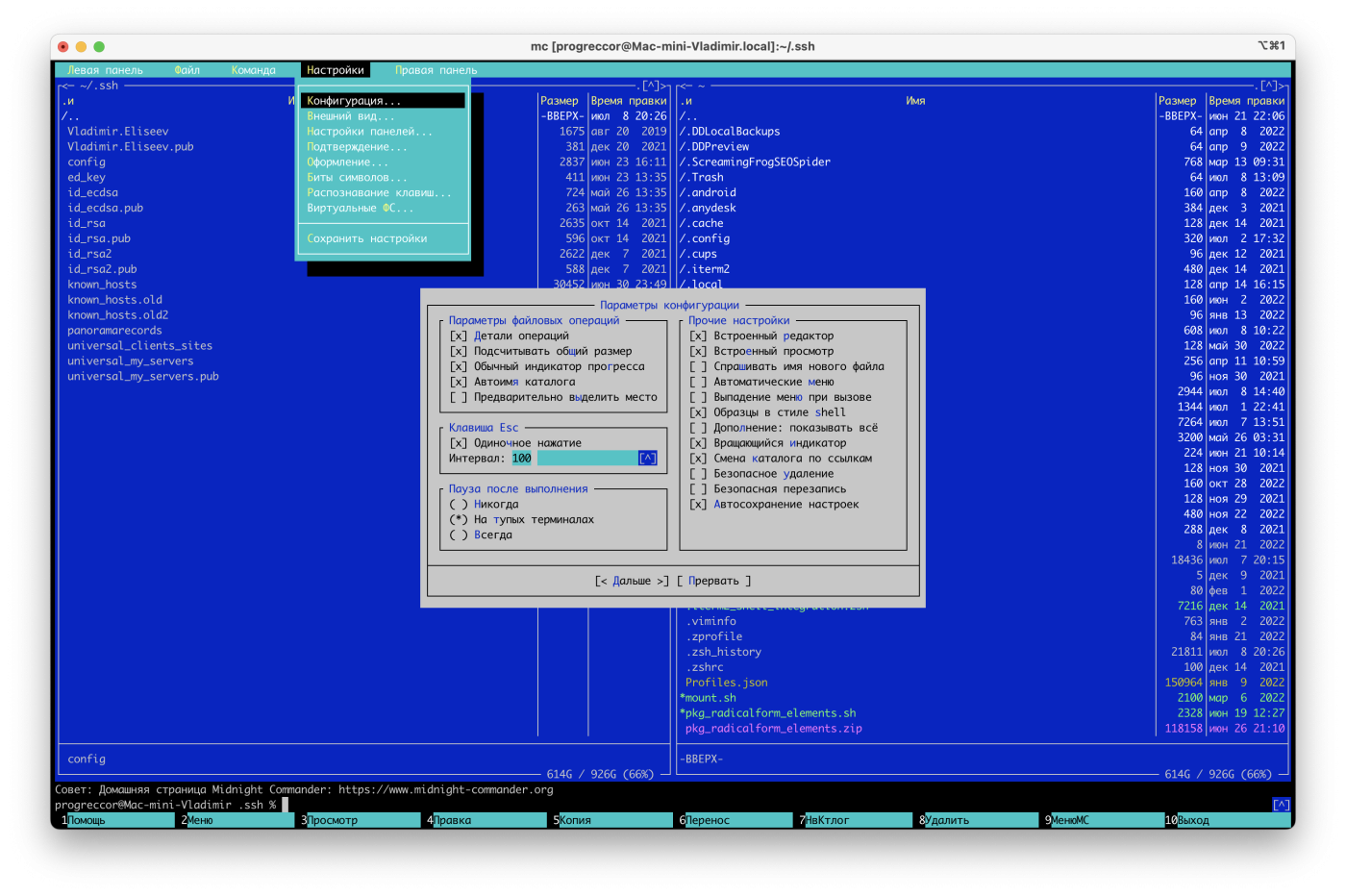Select 'Profiles.json' in right panel
This screenshot has height=896, width=1346.
[x=727, y=683]
